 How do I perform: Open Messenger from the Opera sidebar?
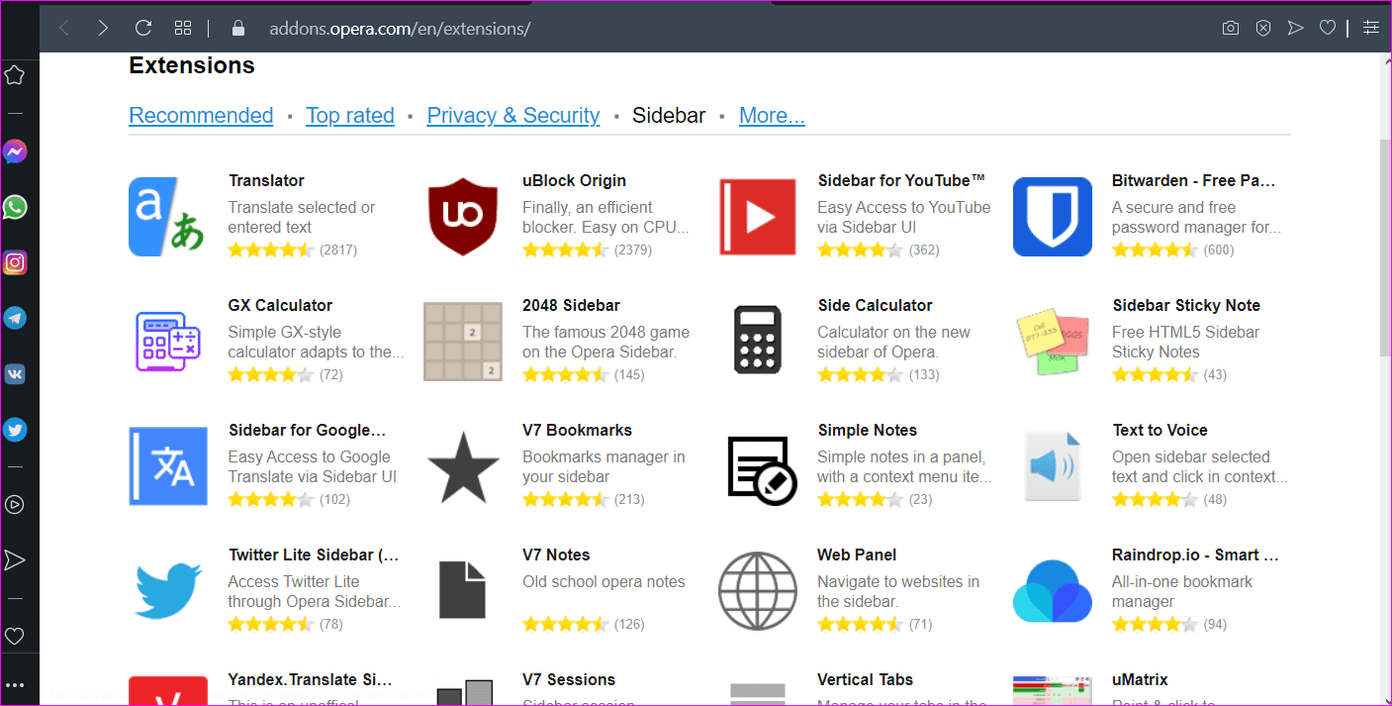click(14, 152)
